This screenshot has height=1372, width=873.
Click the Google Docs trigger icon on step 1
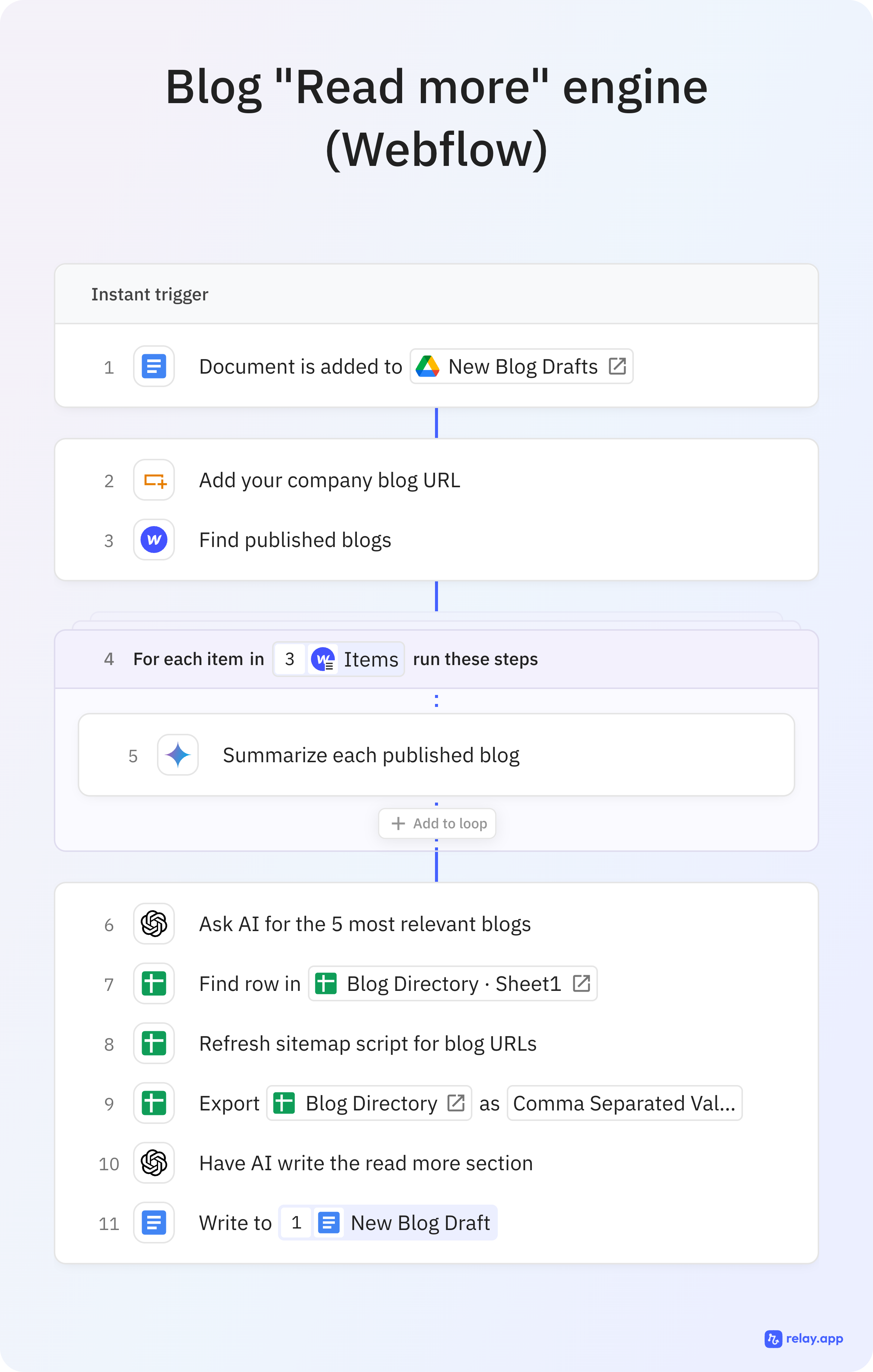point(153,367)
